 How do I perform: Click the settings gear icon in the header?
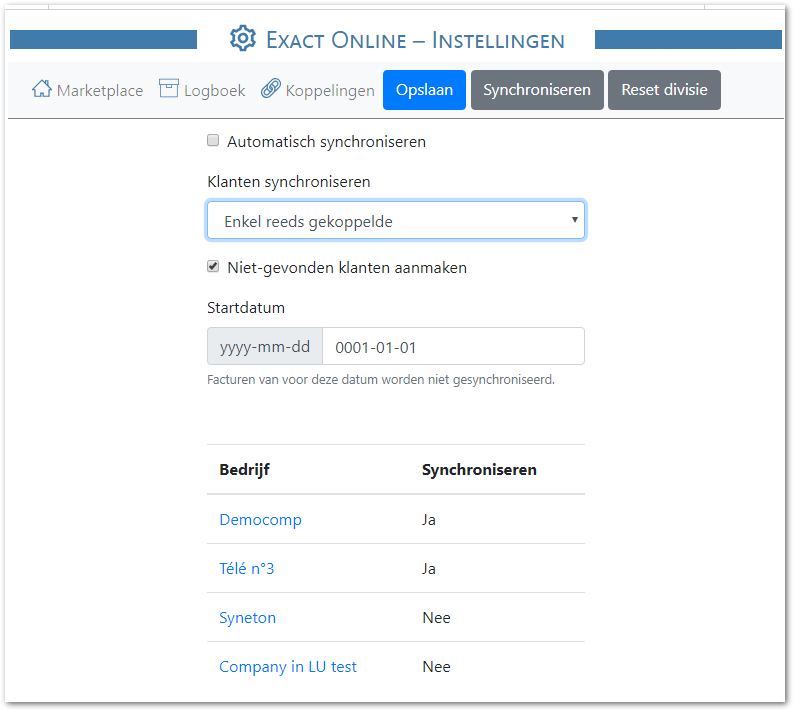[x=243, y=38]
